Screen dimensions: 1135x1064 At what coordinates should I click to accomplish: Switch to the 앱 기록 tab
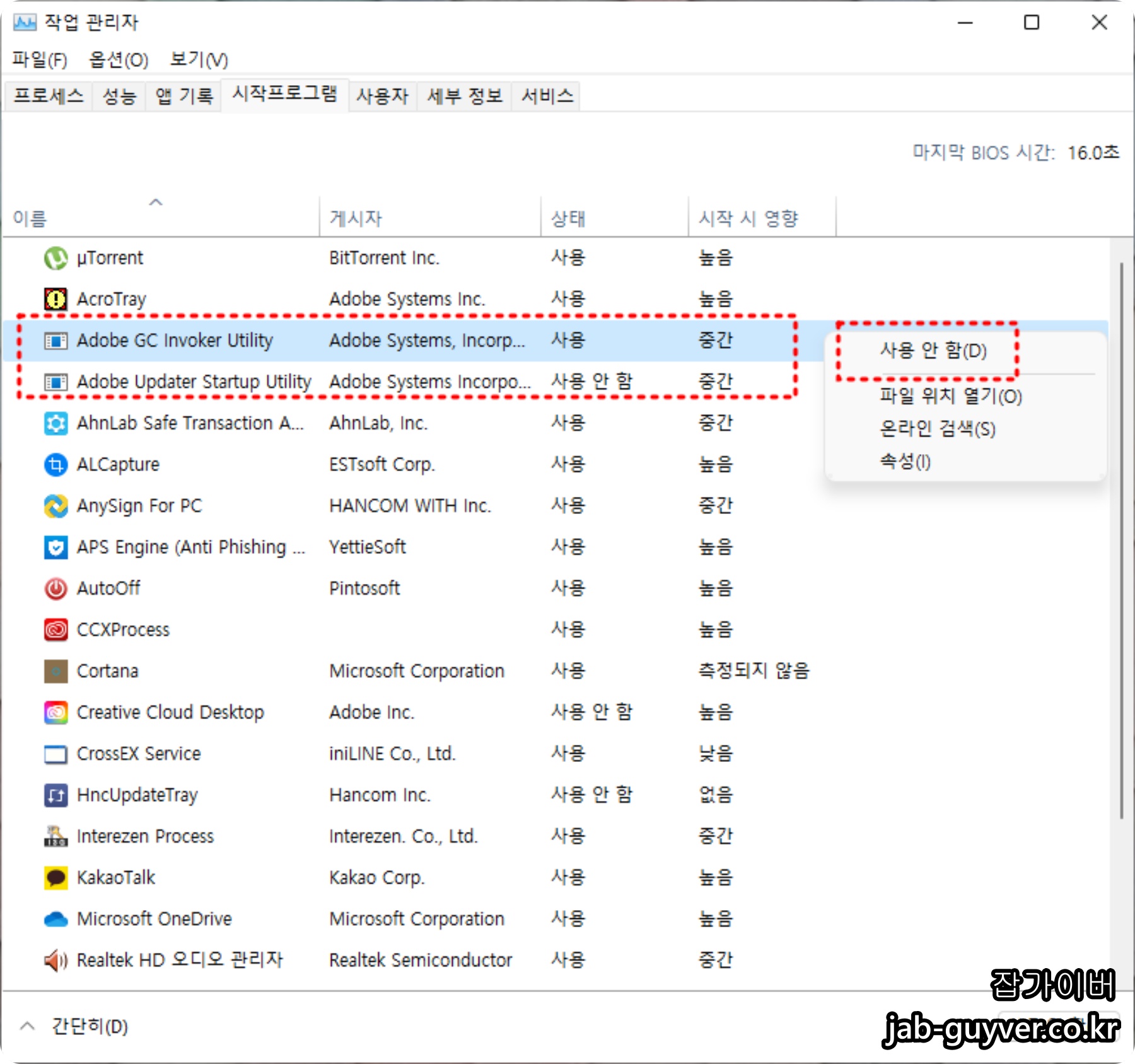pos(183,96)
